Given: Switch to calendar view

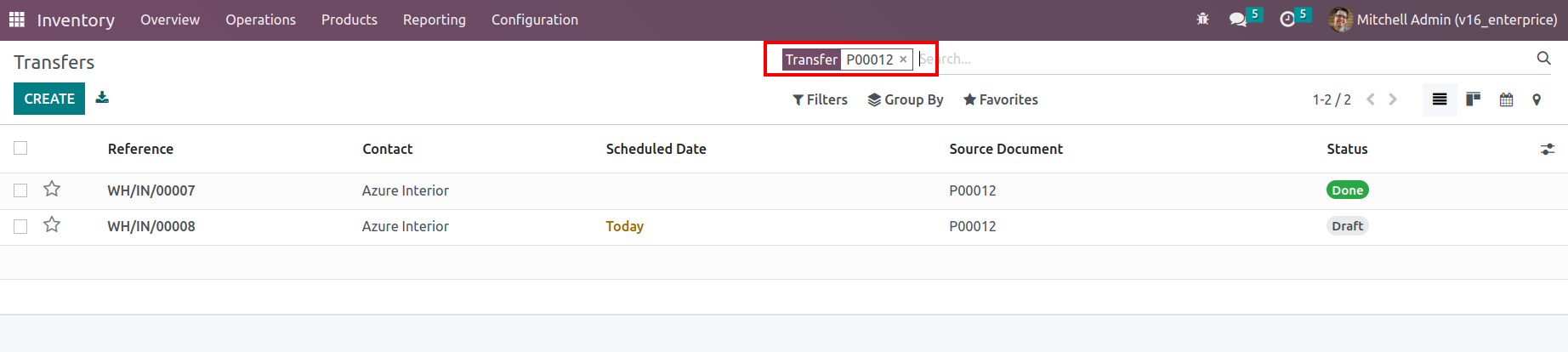Looking at the screenshot, I should [1506, 99].
